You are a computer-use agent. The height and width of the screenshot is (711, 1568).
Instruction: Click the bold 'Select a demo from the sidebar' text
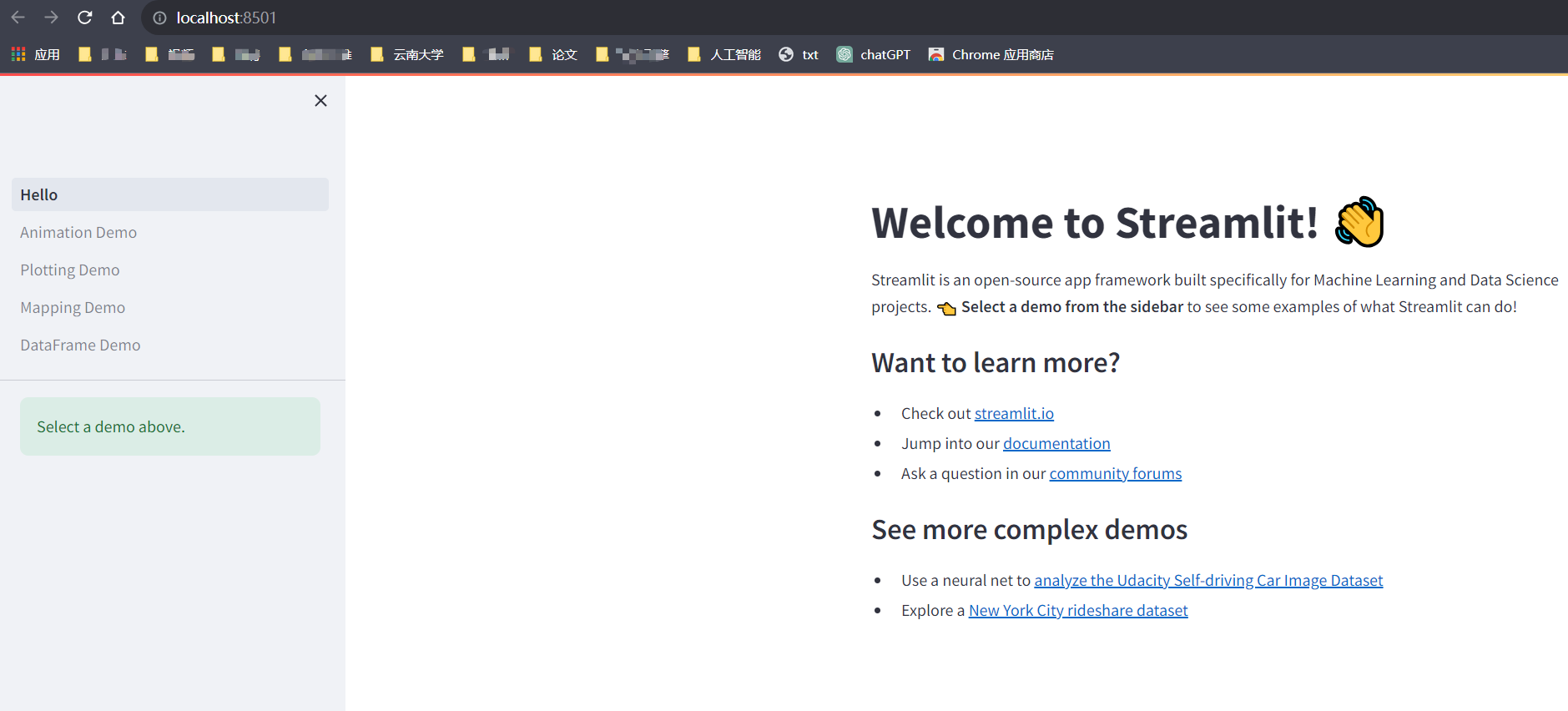click(1072, 306)
